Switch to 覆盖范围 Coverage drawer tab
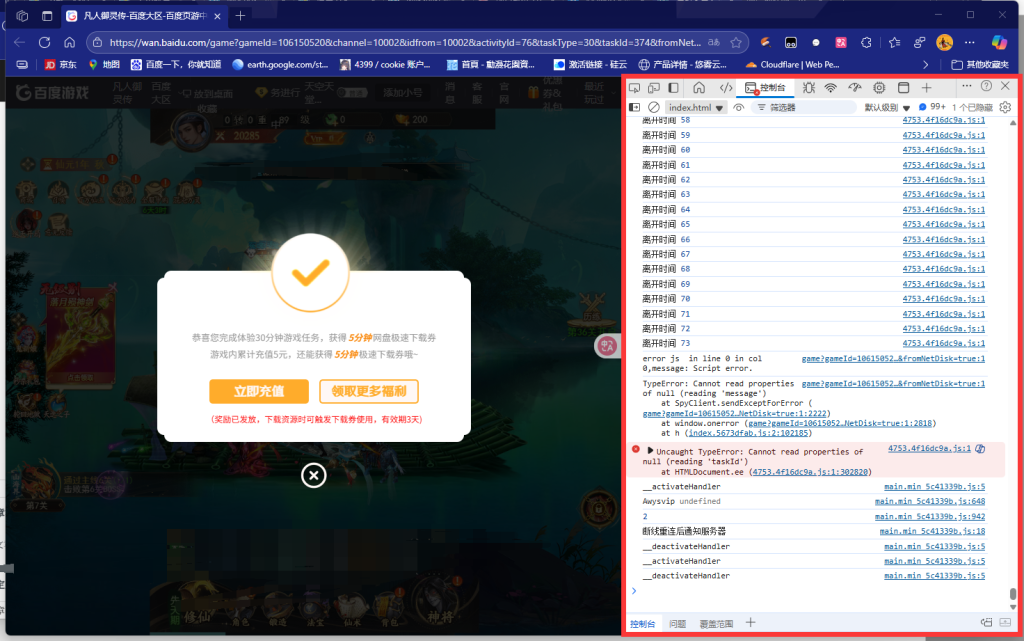Viewport: 1024px width, 641px height. [716, 624]
